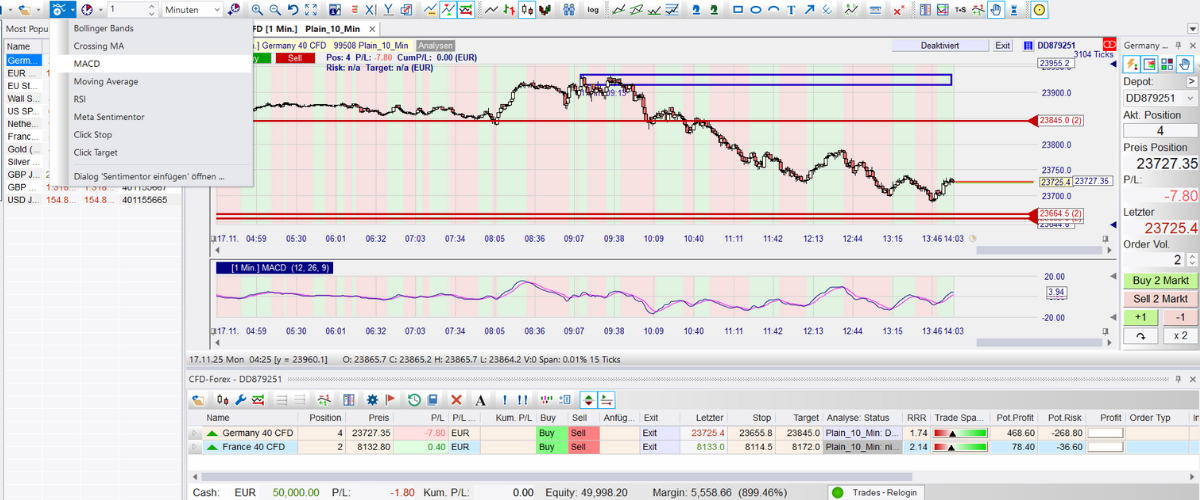Click the fit-to-screen expand arrows icon

pos(311,10)
